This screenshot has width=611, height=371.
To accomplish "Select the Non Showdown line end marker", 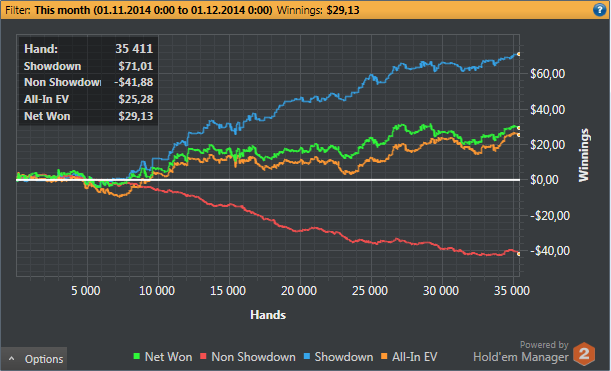I will 519,254.
